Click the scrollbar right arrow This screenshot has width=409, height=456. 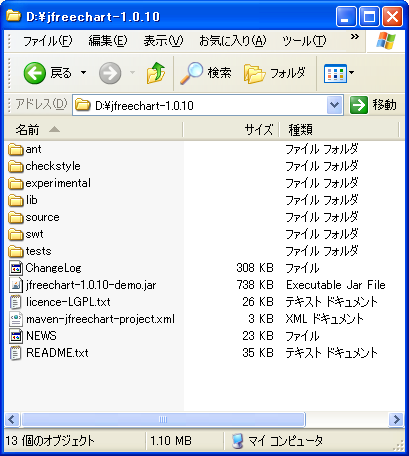pyautogui.click(x=396, y=419)
